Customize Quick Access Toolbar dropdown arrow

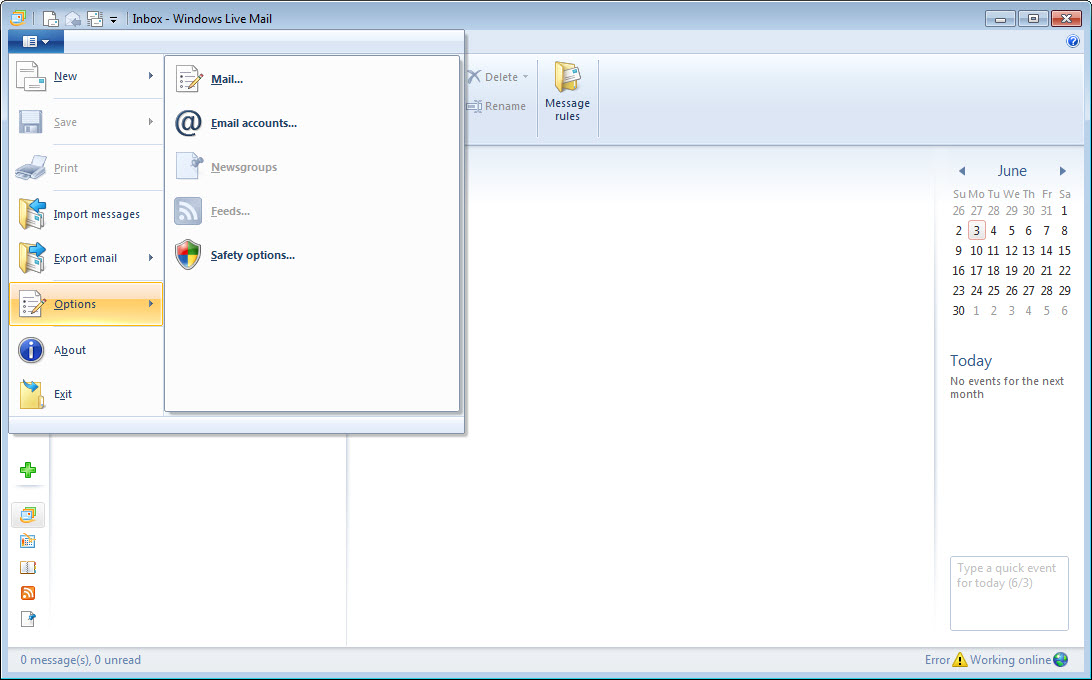pyautogui.click(x=113, y=19)
